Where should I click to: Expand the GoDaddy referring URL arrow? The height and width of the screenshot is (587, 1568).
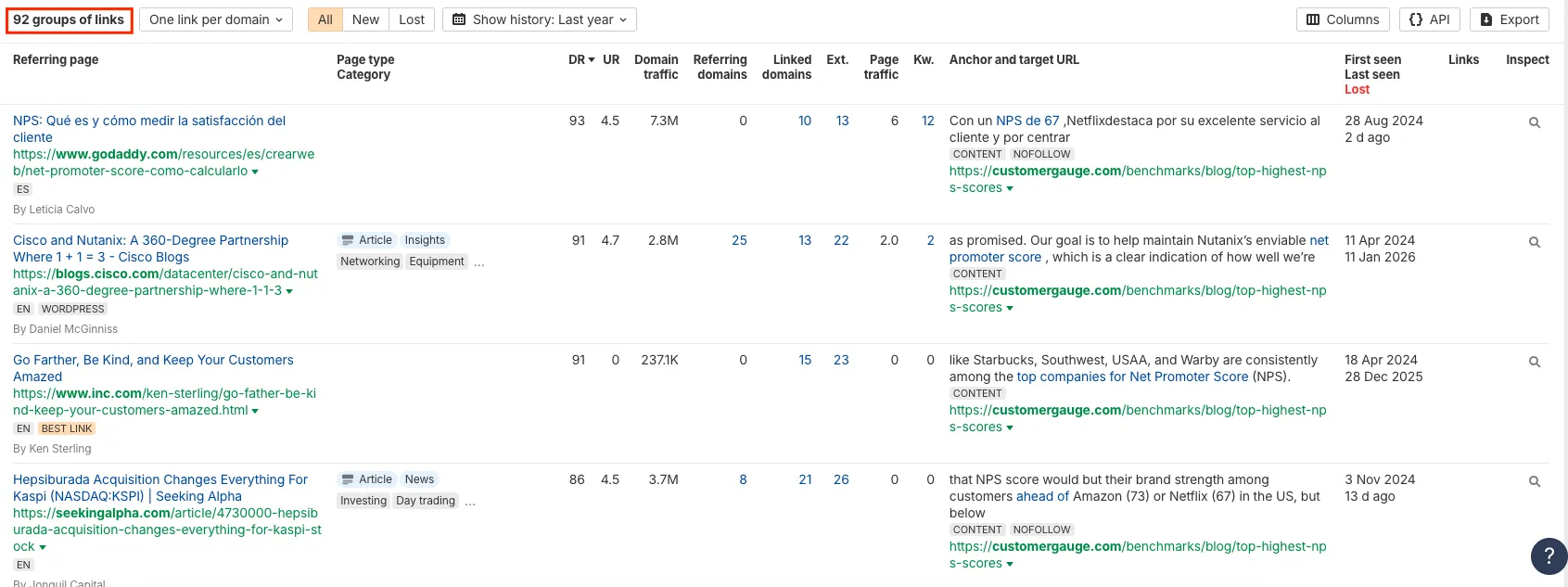[255, 172]
